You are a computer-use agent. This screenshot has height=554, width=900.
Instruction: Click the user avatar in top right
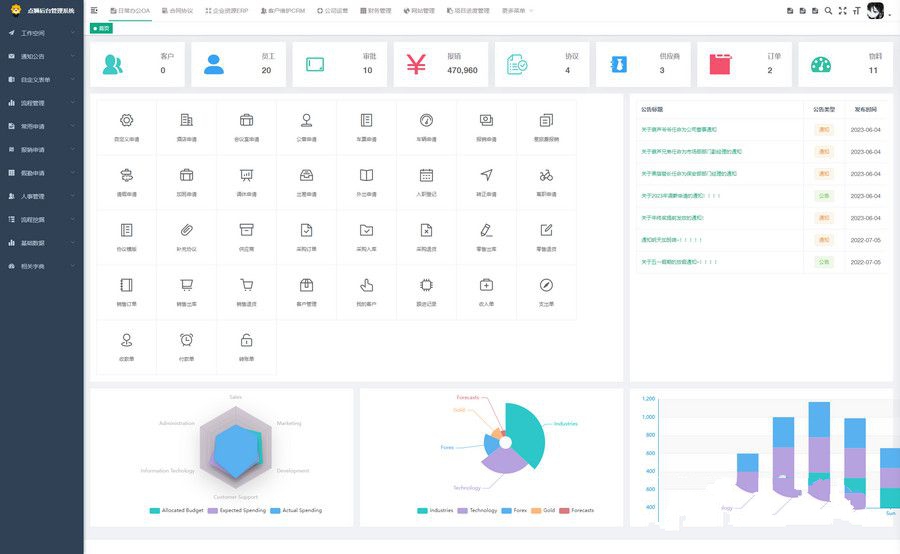point(877,12)
